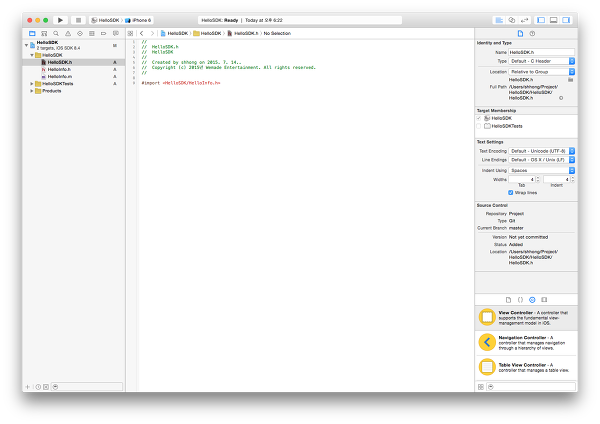
Task: Select View Controller in the library
Action: point(526,318)
